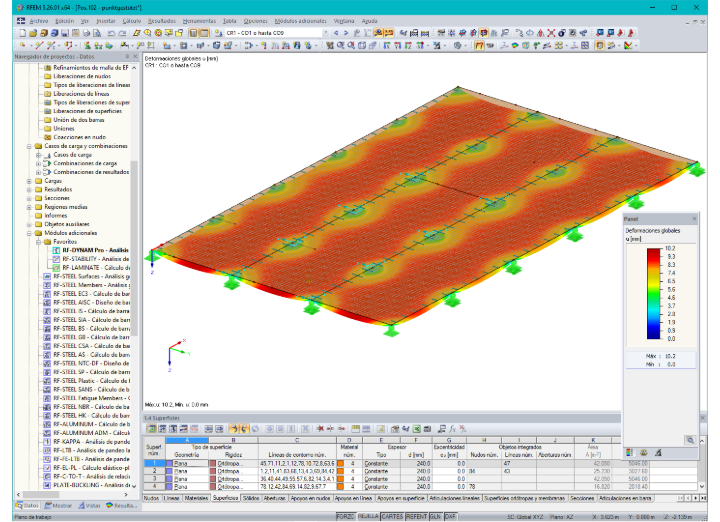Image resolution: width=720 pixels, height=522 pixels.
Task: Select row header of surface 2
Action: pyautogui.click(x=154, y=471)
